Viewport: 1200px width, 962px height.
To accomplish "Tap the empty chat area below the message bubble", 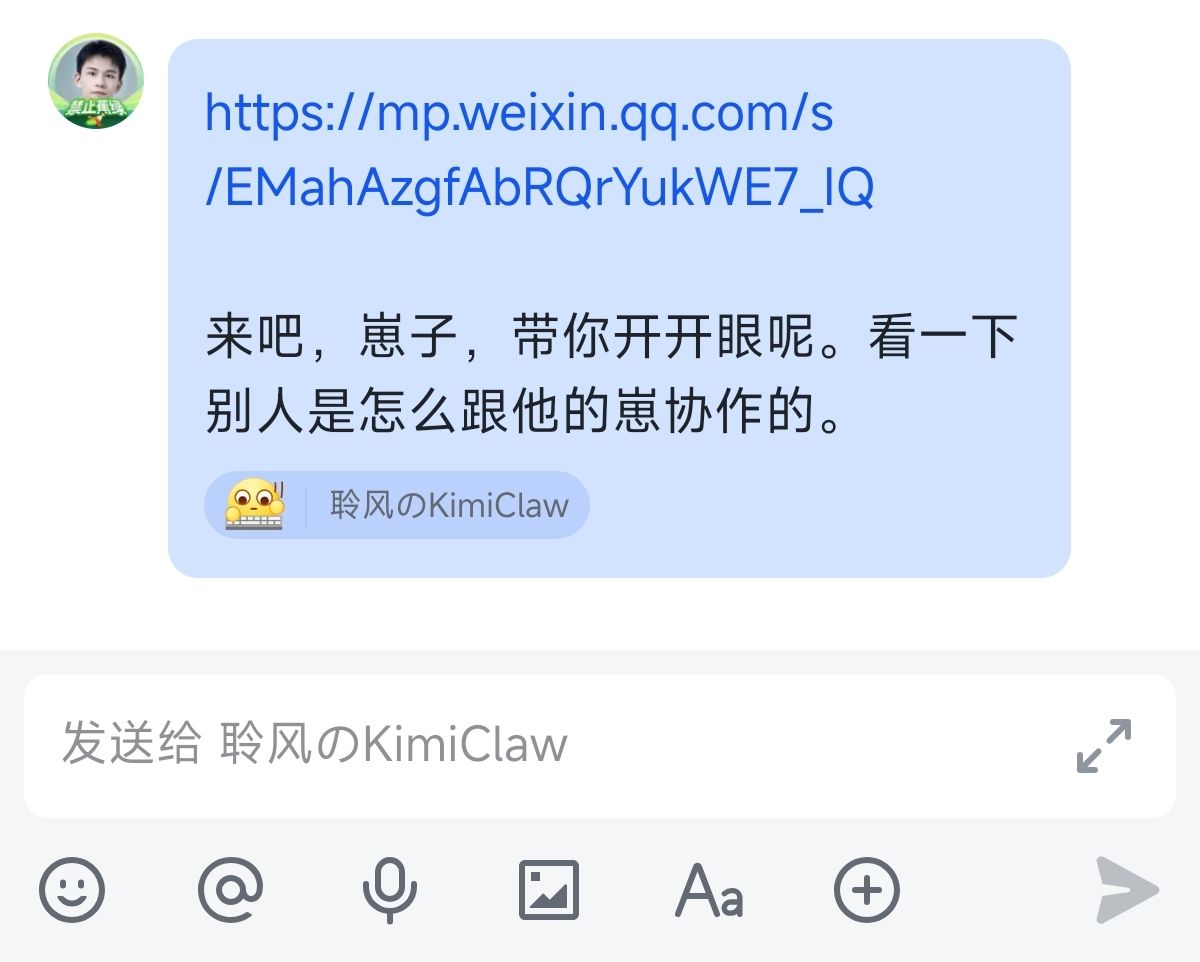I will tap(600, 614).
